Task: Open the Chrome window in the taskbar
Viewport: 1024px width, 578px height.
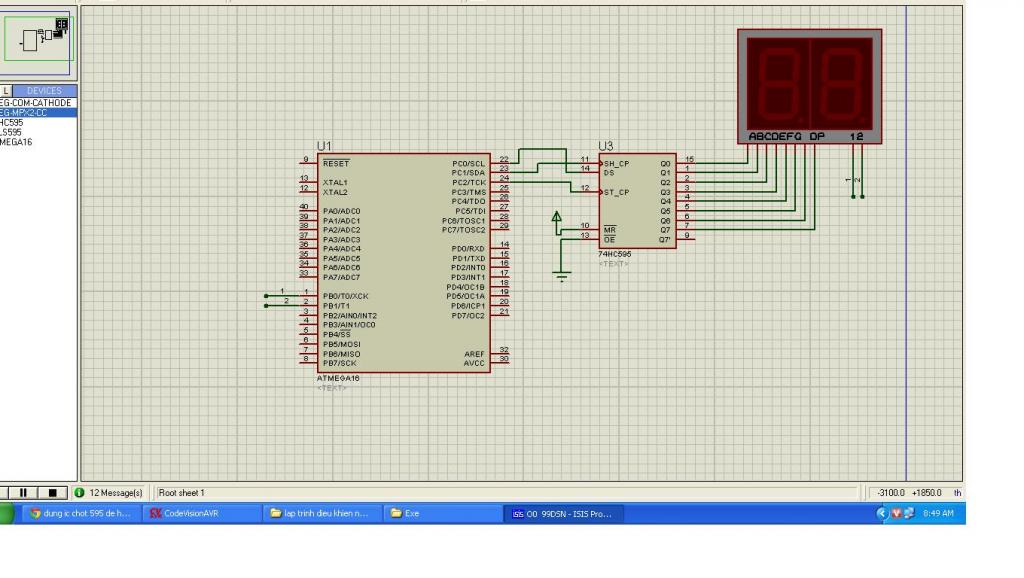Action: [x=79, y=514]
